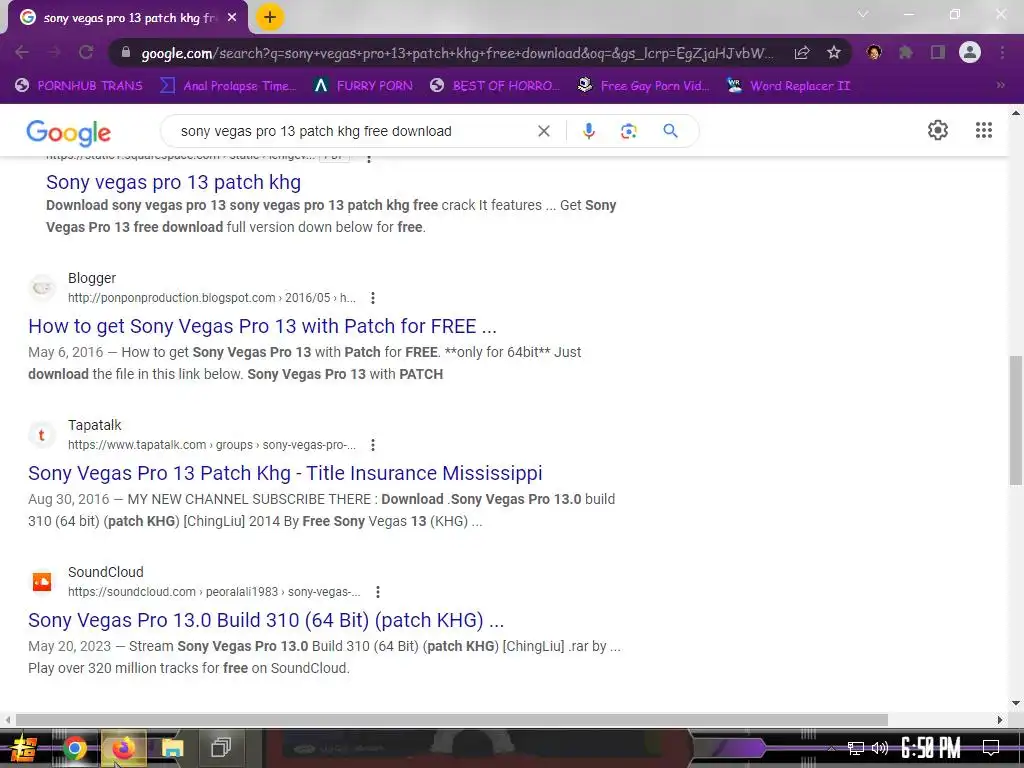Open the volume control in system tray
Viewport: 1024px width, 768px height.
880,748
